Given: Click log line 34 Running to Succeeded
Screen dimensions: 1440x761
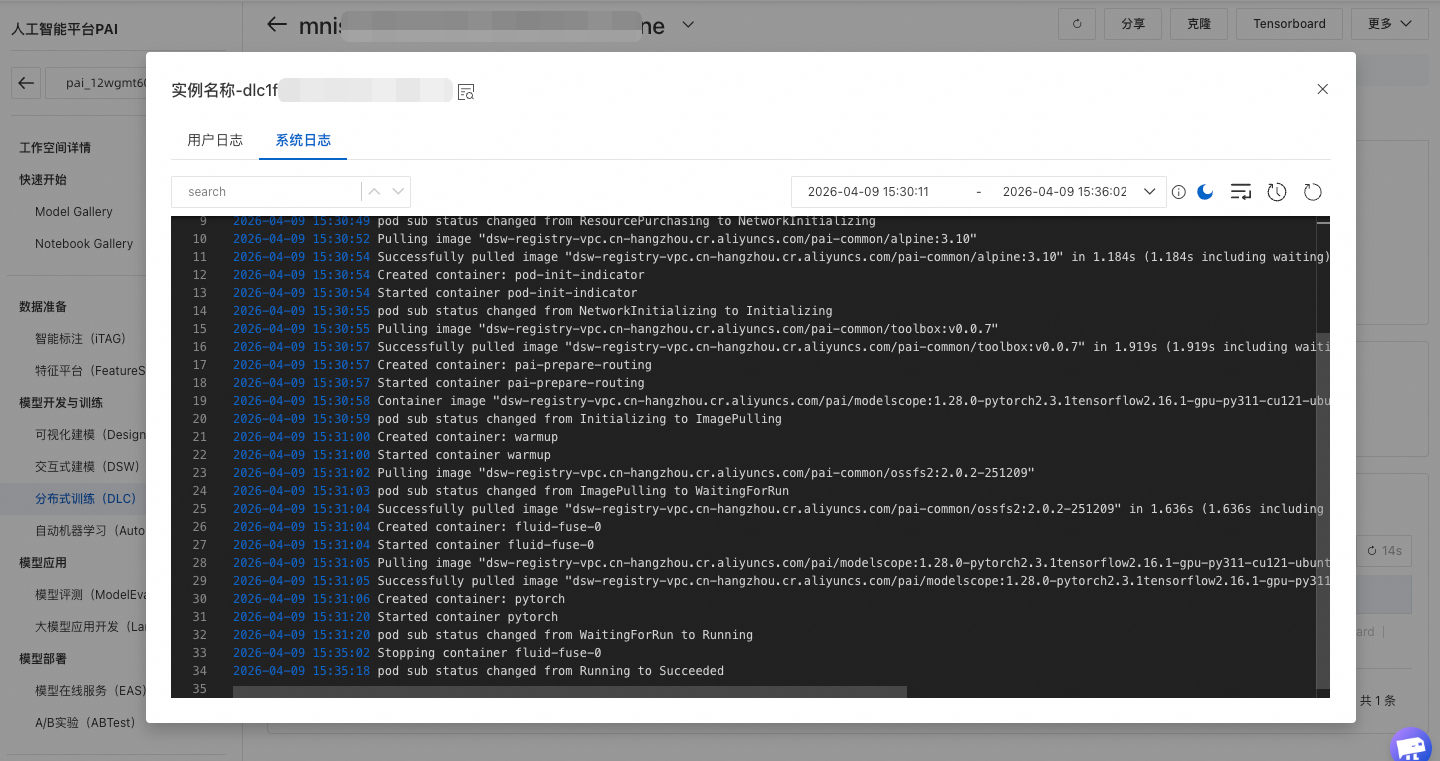Looking at the screenshot, I should click(551, 671).
